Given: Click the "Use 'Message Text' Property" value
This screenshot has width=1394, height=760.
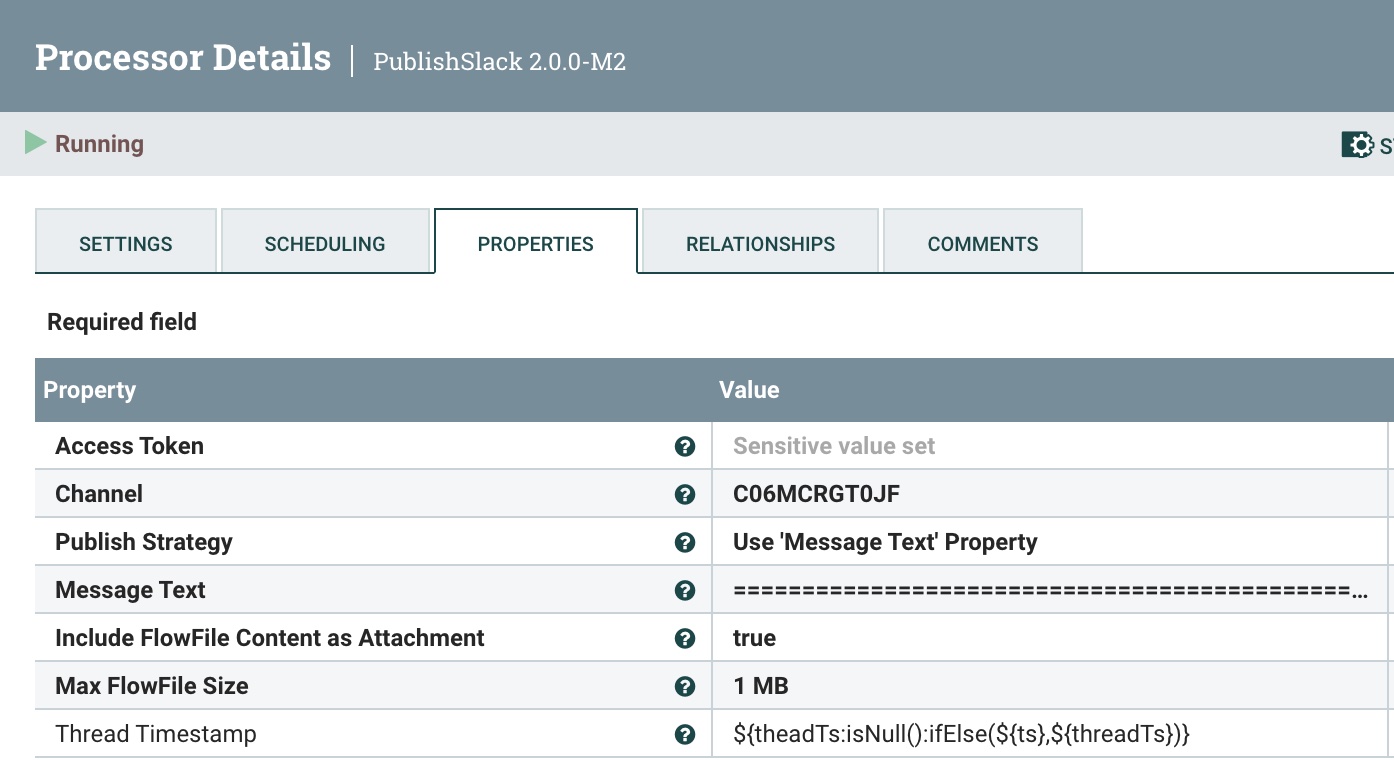Looking at the screenshot, I should pyautogui.click(x=885, y=542).
